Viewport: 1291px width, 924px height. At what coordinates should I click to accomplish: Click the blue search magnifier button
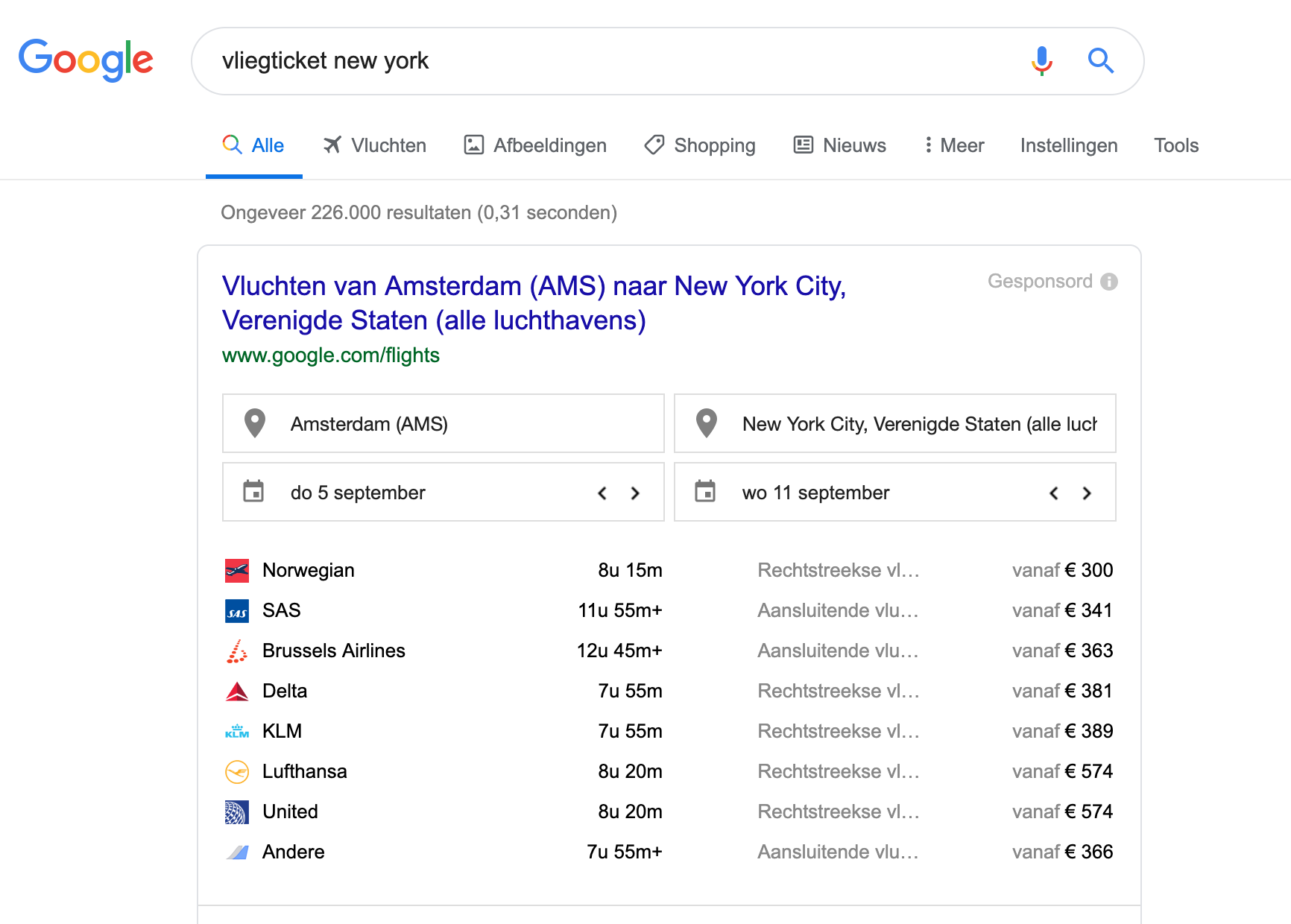[x=1100, y=60]
